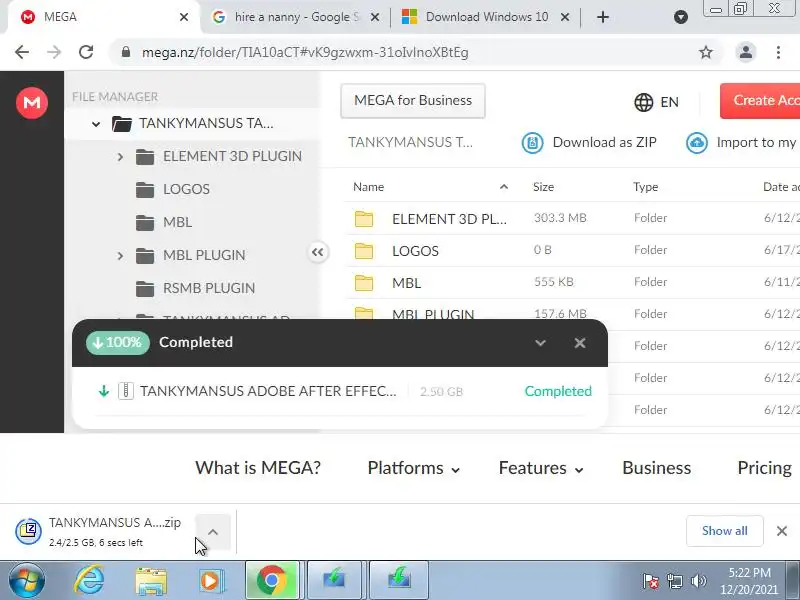Open Chrome tab search dropdown arrow

point(681,17)
